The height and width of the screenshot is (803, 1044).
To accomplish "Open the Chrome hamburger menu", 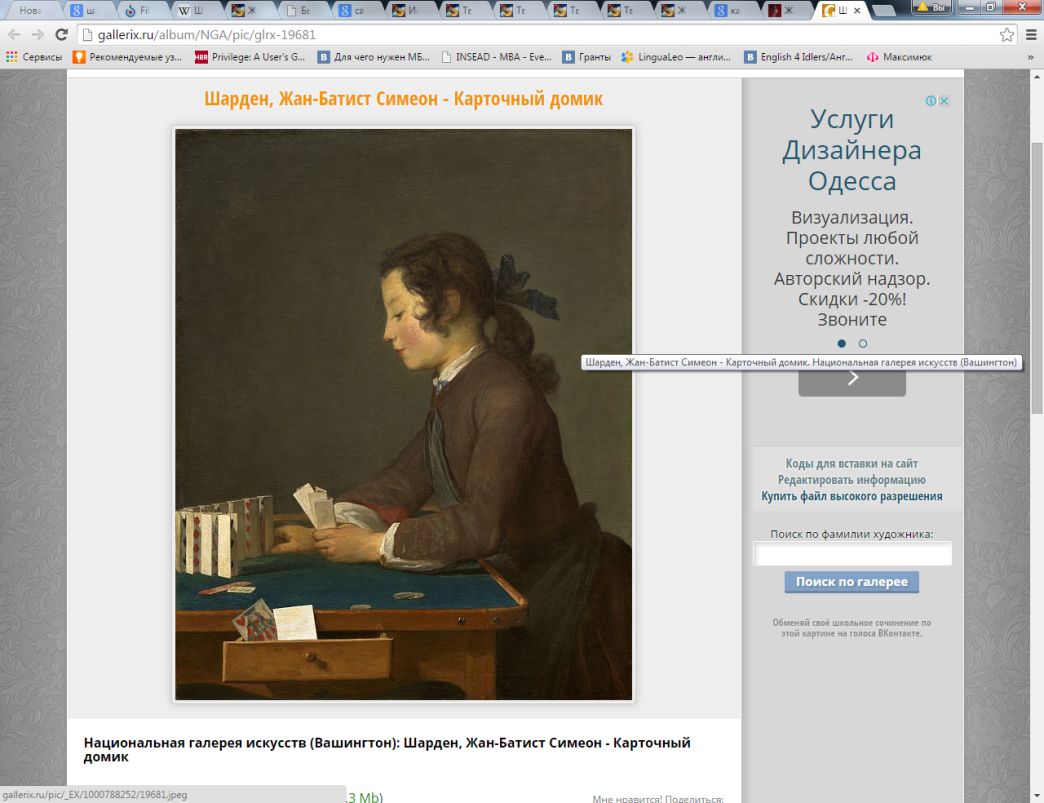I will (x=1031, y=35).
